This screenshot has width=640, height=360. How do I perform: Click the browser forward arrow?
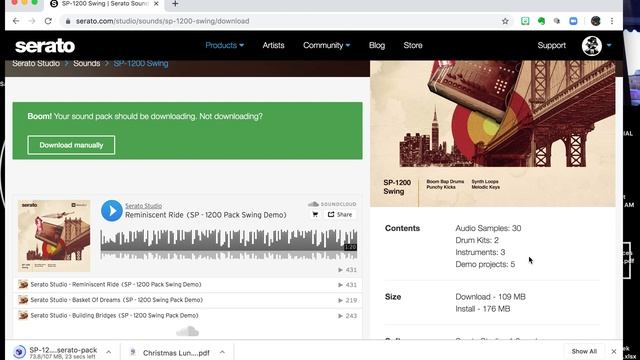[x=32, y=21]
